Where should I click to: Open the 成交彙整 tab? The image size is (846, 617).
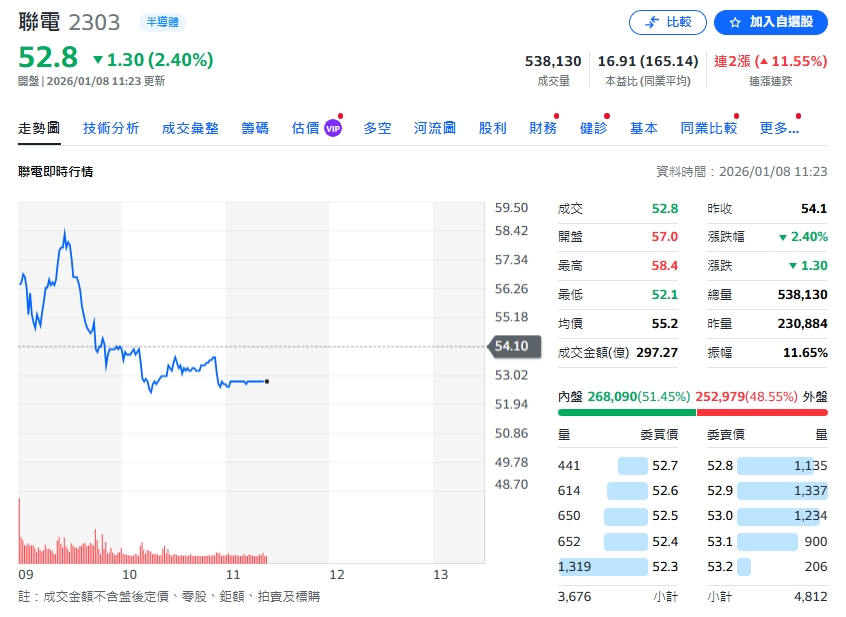[190, 128]
